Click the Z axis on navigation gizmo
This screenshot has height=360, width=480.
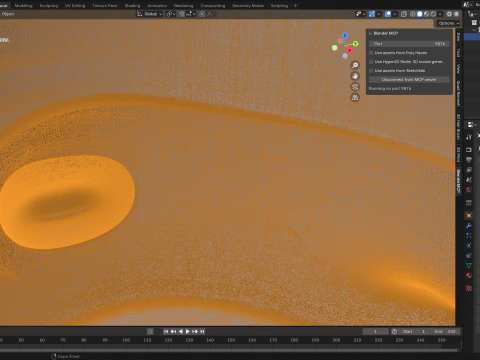tap(345, 35)
